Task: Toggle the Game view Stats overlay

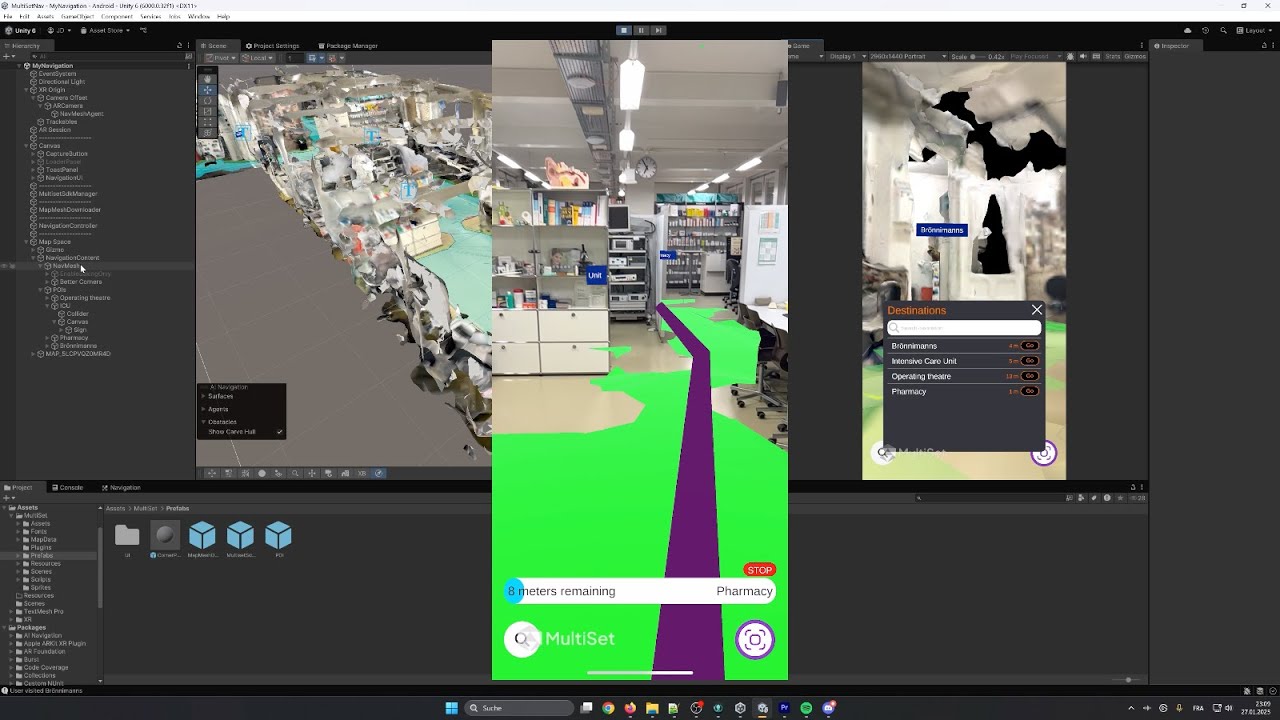Action: (1112, 57)
